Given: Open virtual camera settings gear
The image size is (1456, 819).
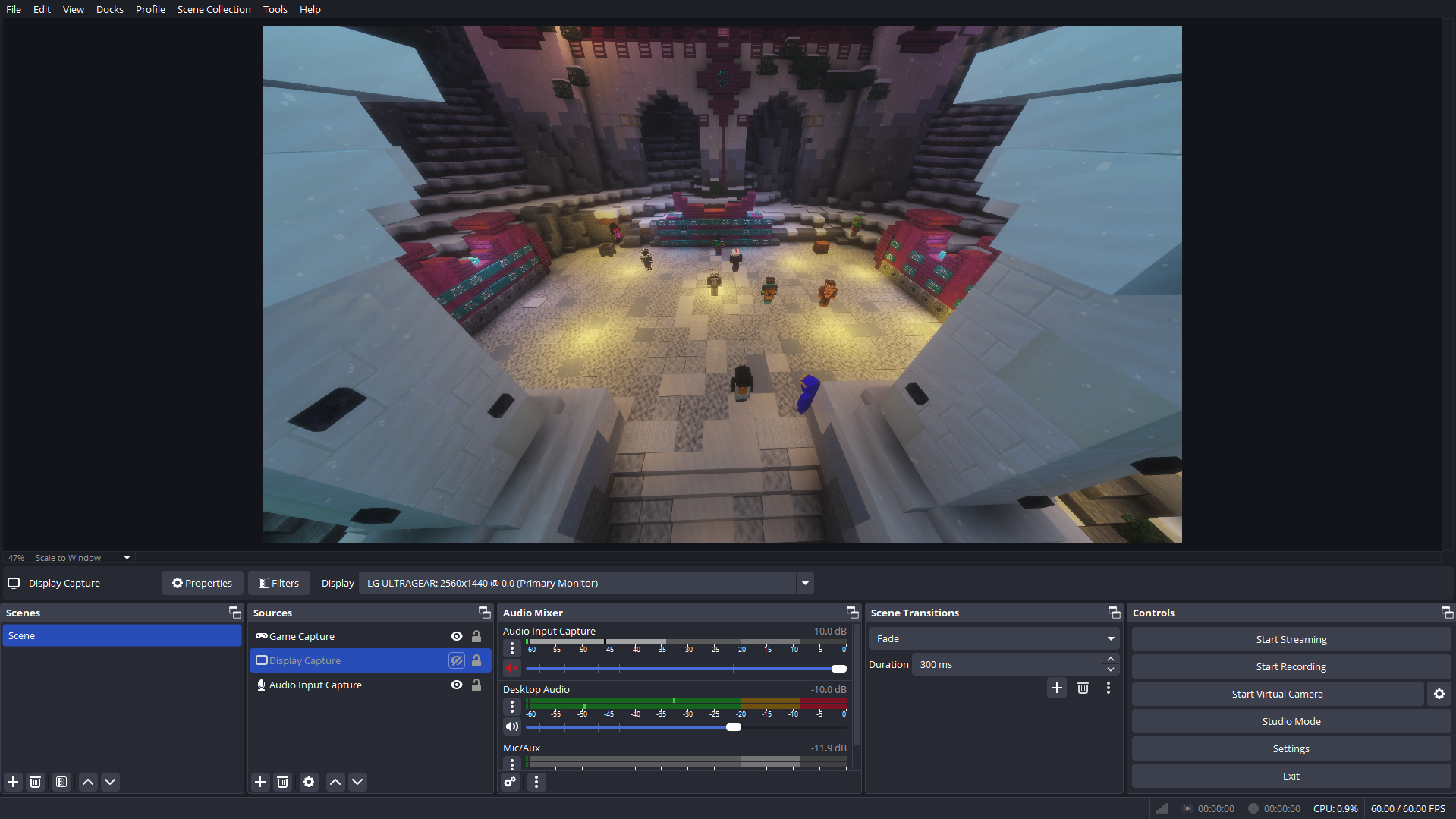Looking at the screenshot, I should (1439, 694).
